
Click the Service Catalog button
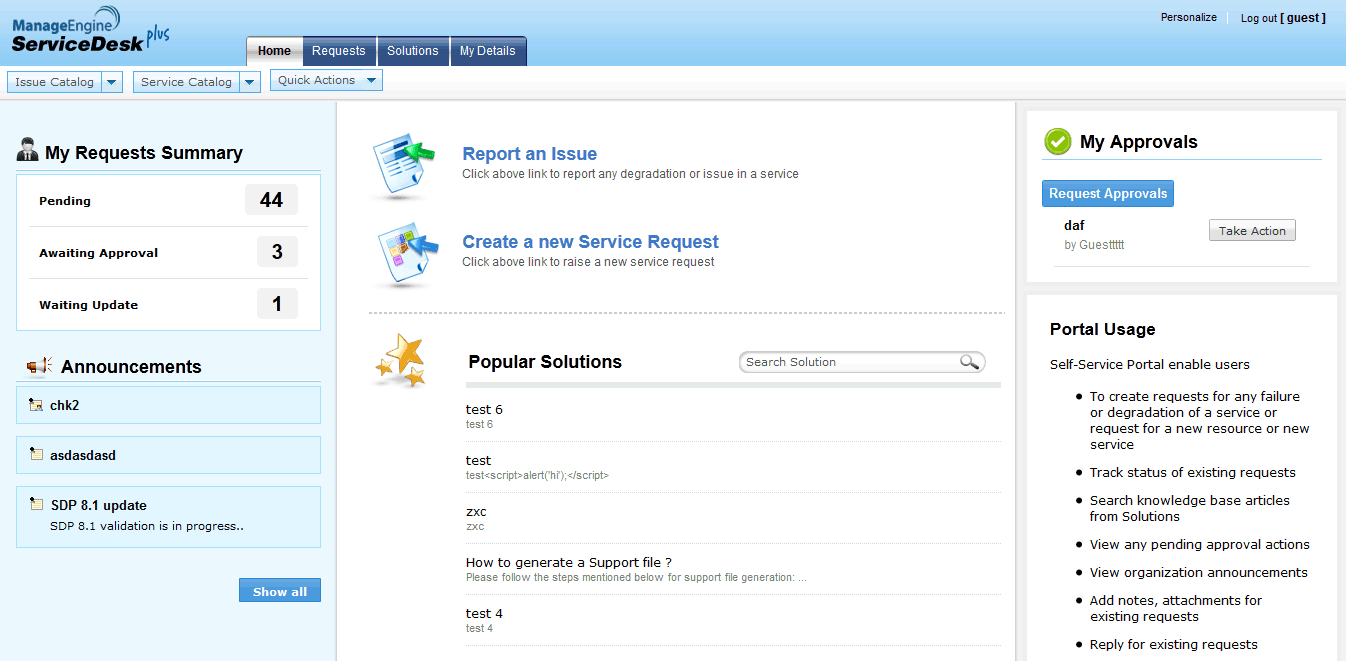click(187, 82)
